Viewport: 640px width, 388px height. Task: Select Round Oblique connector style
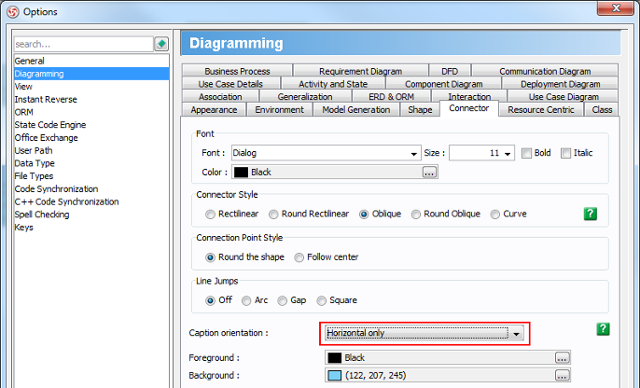[416, 214]
